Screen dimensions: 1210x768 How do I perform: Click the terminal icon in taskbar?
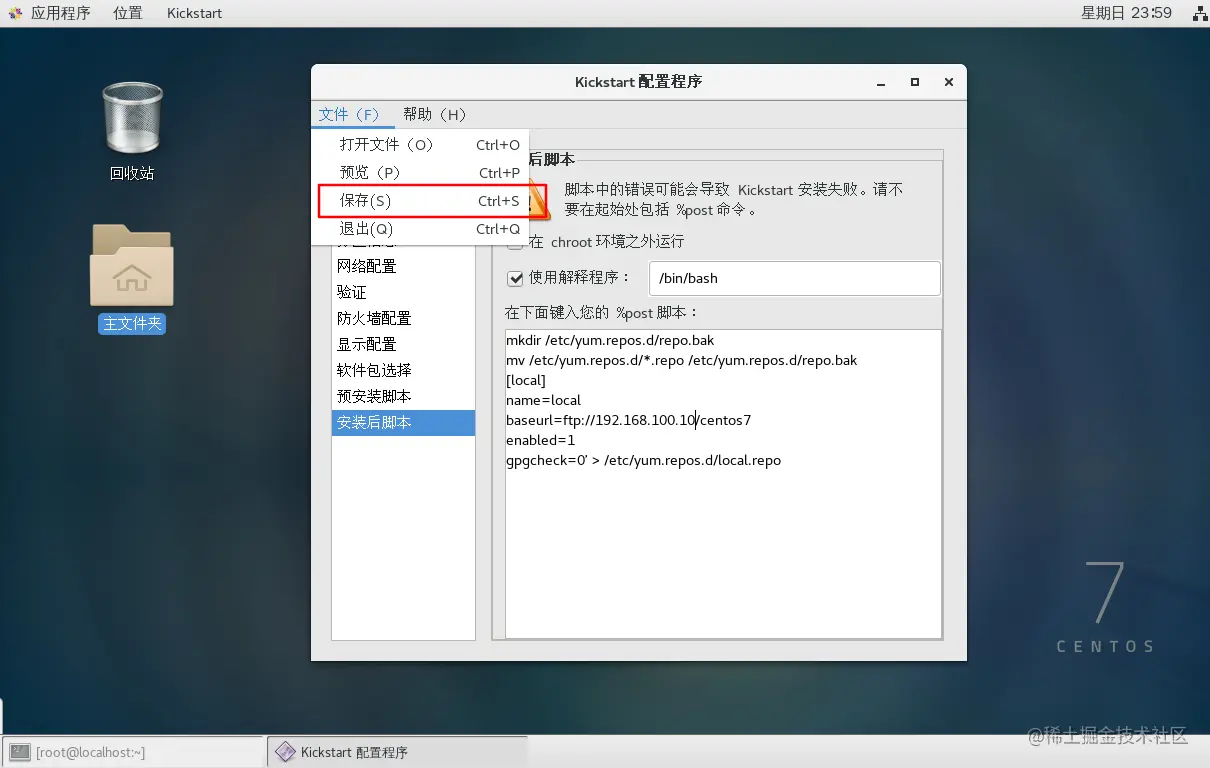click(x=19, y=752)
